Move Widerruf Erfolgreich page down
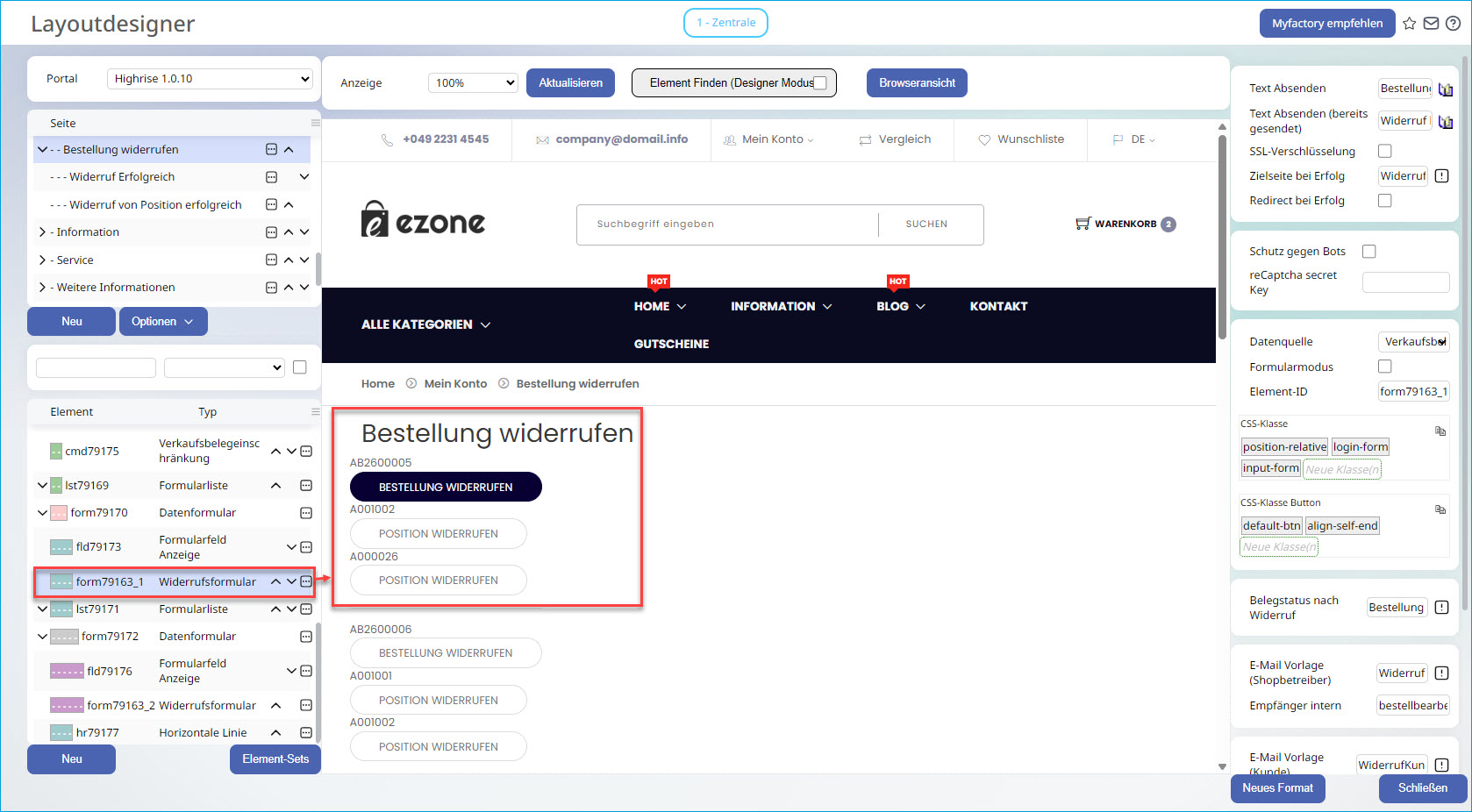1472x812 pixels. [x=304, y=177]
